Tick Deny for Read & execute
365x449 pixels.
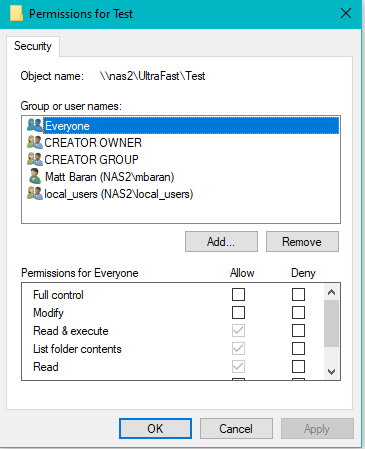click(x=298, y=331)
